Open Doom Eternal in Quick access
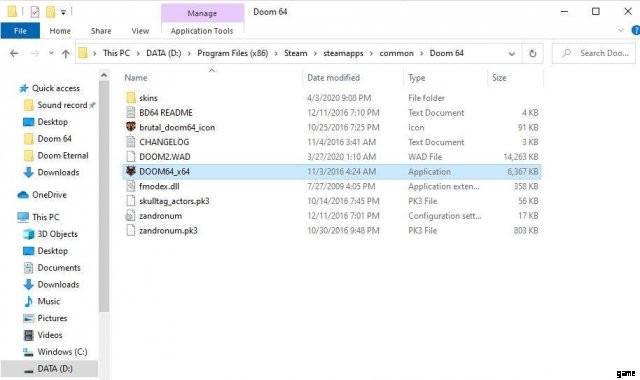The width and height of the screenshot is (640, 380). (x=63, y=155)
